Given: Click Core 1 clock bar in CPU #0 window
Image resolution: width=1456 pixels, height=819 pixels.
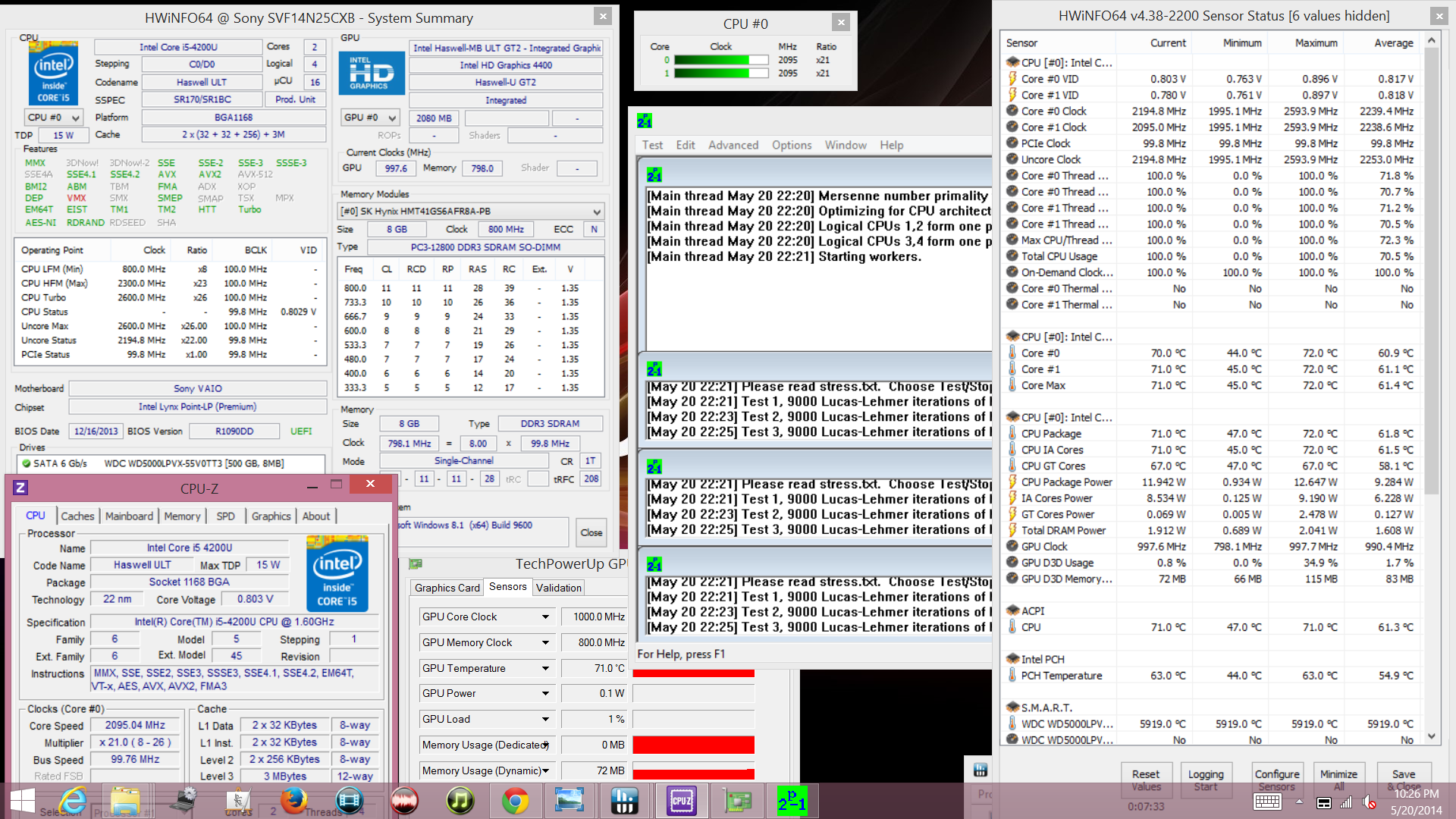Looking at the screenshot, I should pyautogui.click(x=721, y=74).
